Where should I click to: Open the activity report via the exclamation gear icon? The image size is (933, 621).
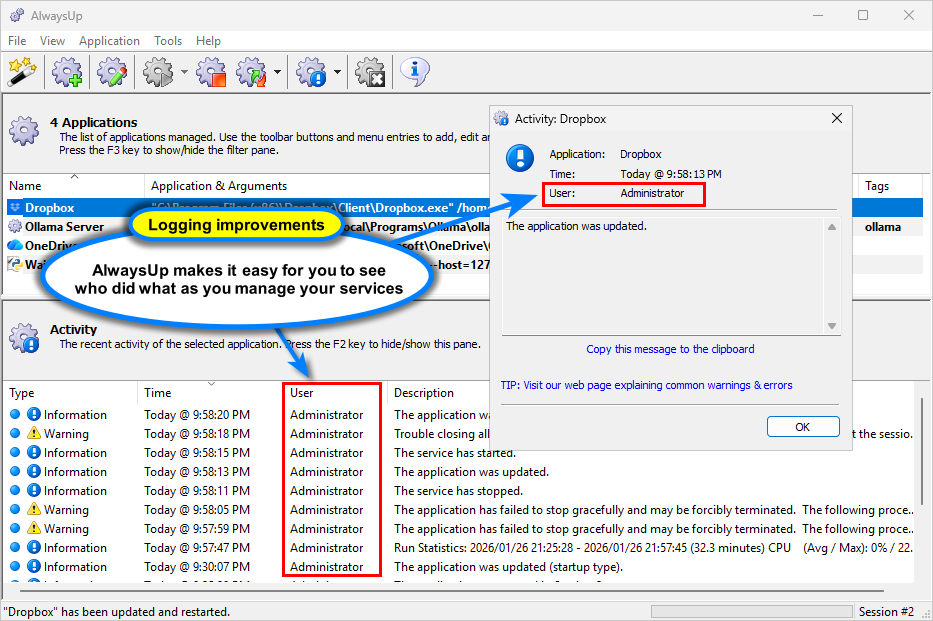pyautogui.click(x=312, y=72)
